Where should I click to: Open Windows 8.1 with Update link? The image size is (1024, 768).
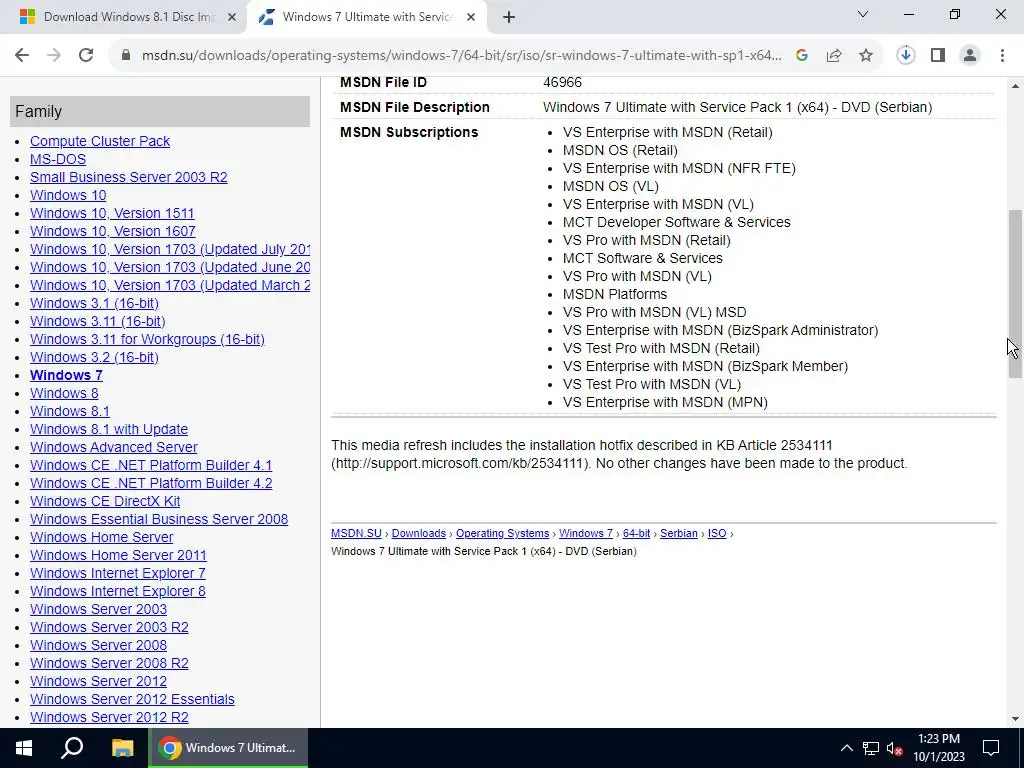109,429
